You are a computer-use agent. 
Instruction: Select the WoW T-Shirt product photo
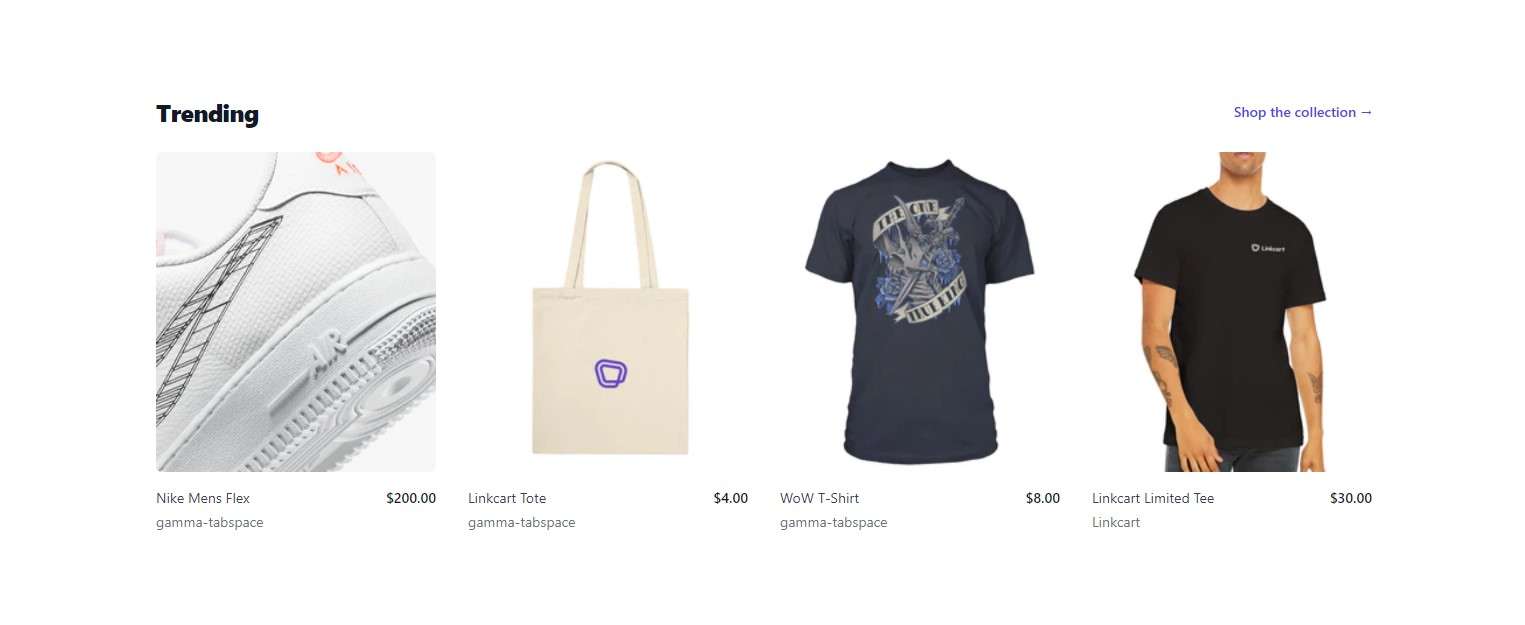(x=920, y=312)
